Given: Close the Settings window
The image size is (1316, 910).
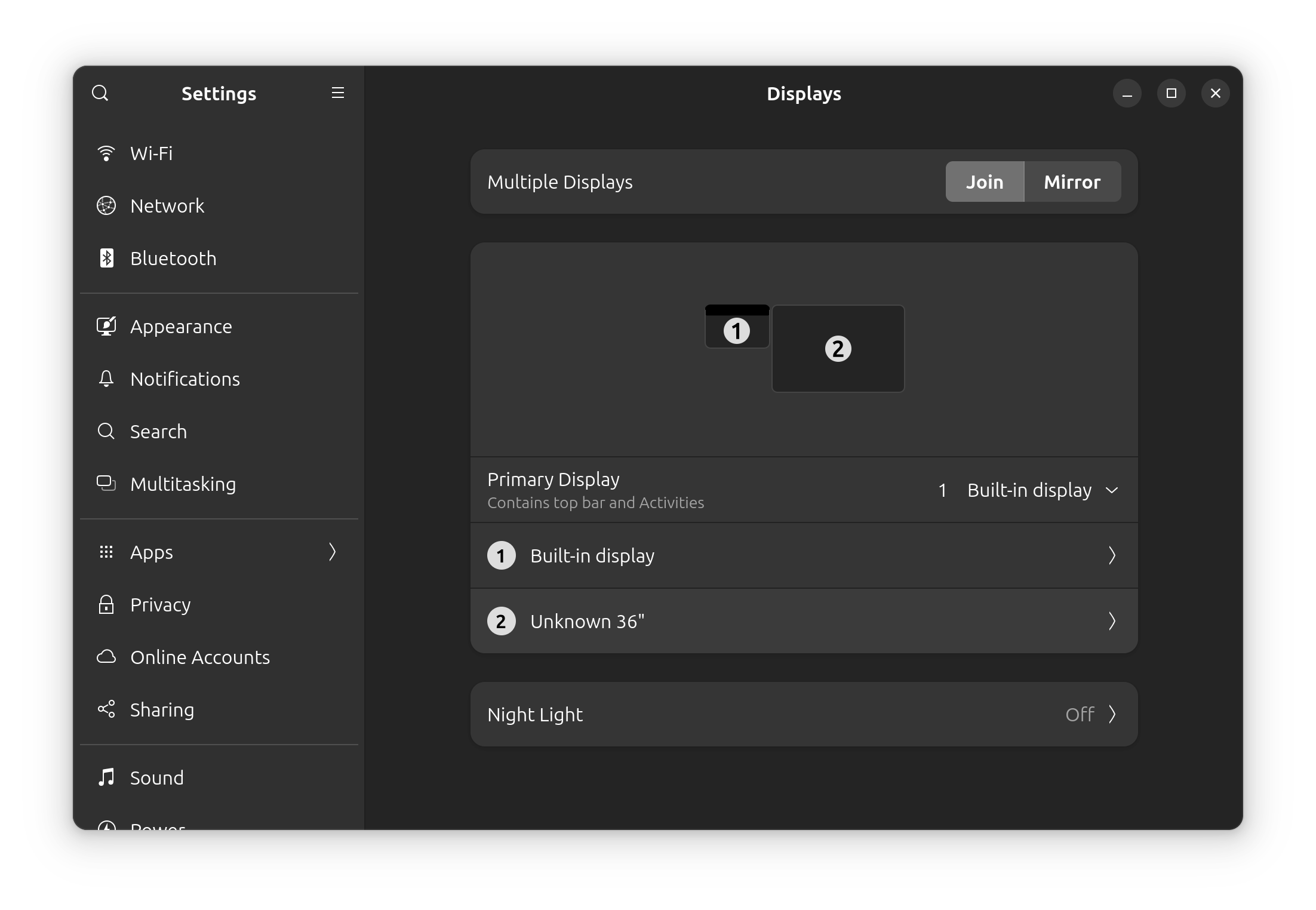Looking at the screenshot, I should coord(1216,93).
